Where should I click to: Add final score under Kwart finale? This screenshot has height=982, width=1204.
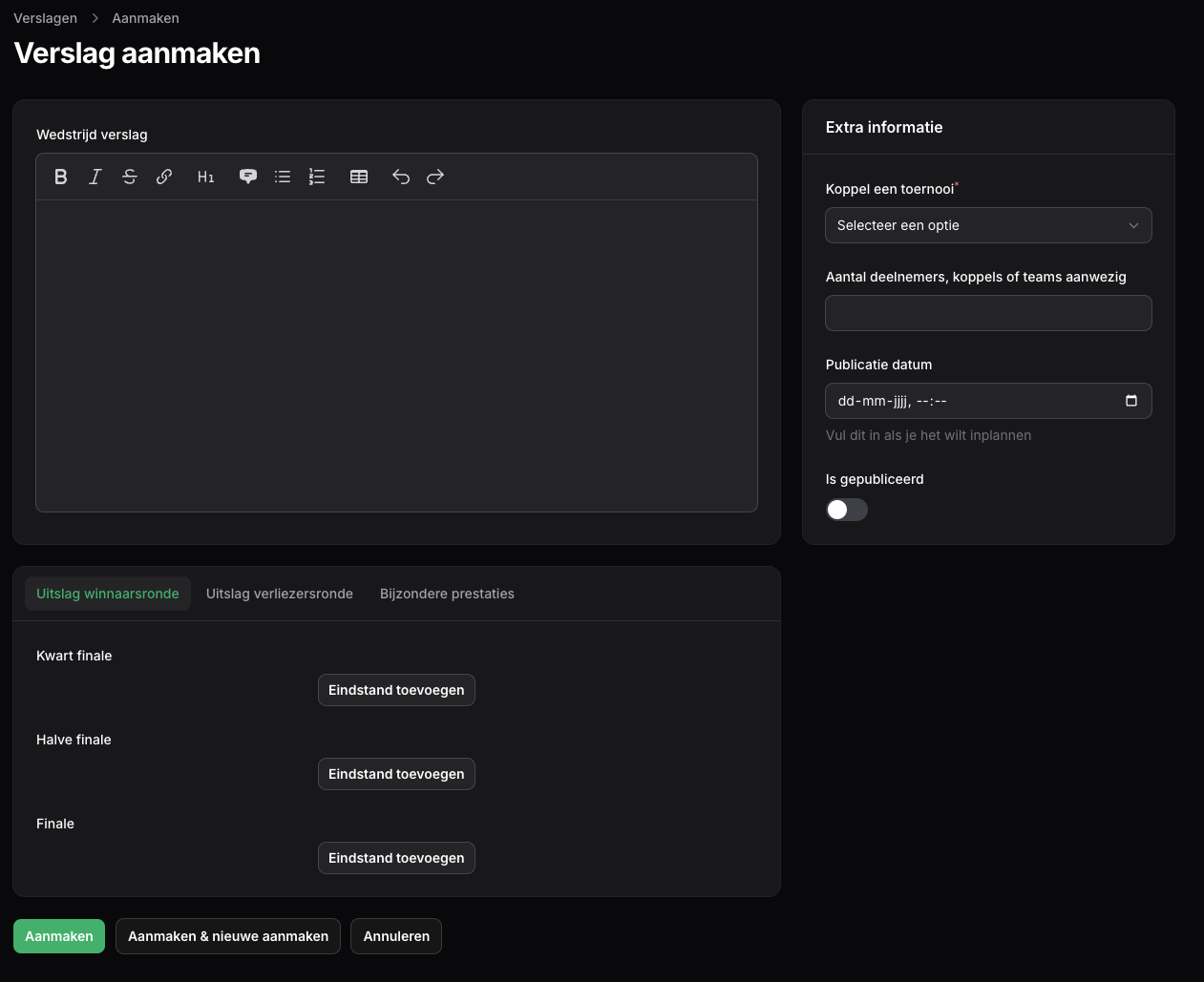pos(396,690)
